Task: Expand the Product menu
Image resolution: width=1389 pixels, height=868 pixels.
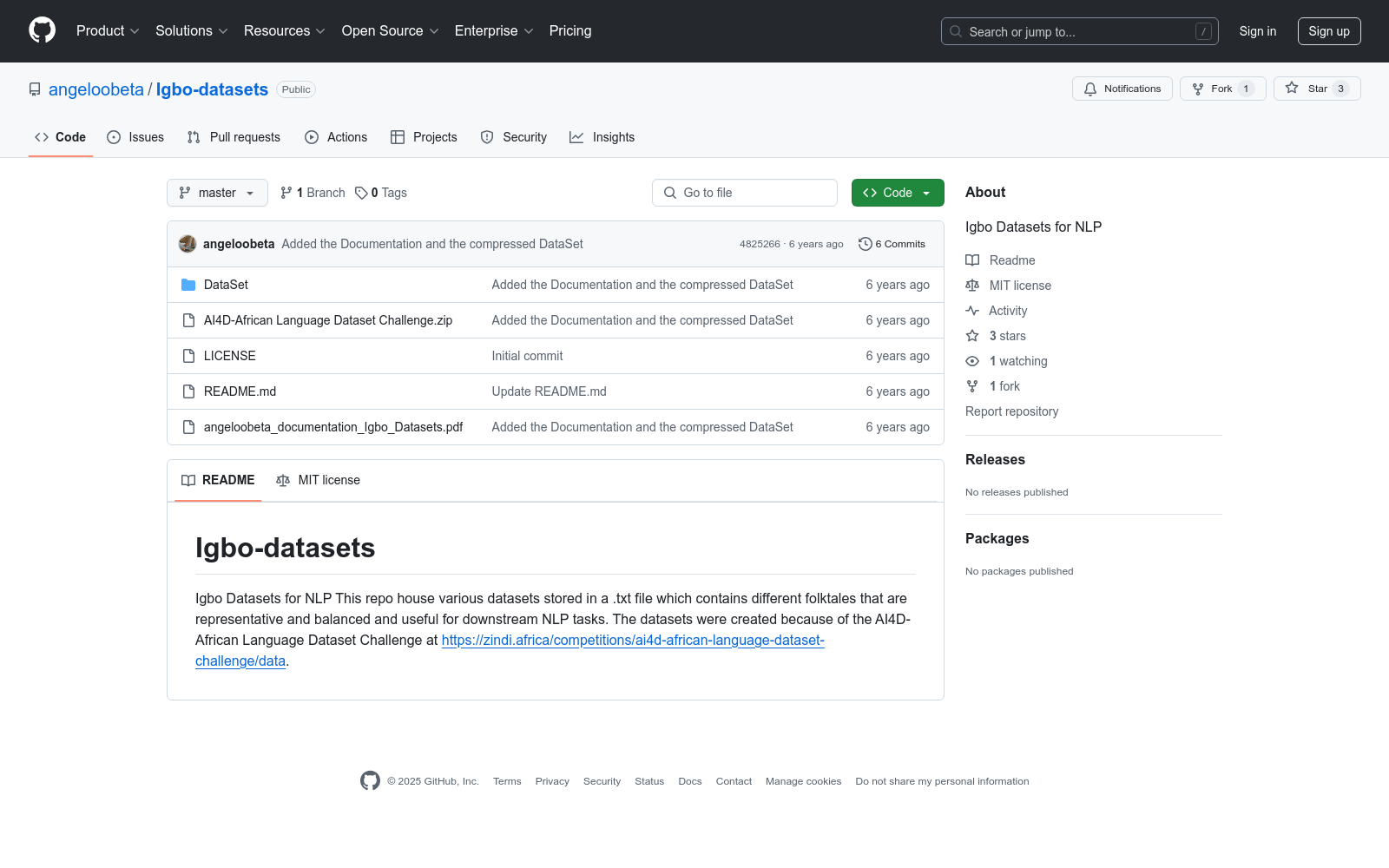Action: pos(108,30)
